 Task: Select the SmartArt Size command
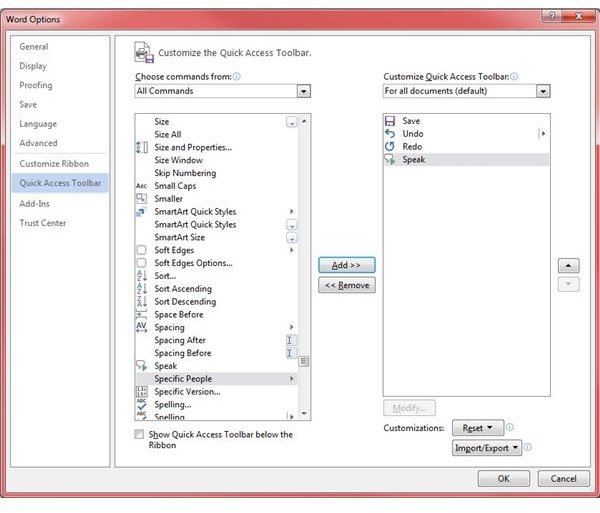pyautogui.click(x=216, y=237)
